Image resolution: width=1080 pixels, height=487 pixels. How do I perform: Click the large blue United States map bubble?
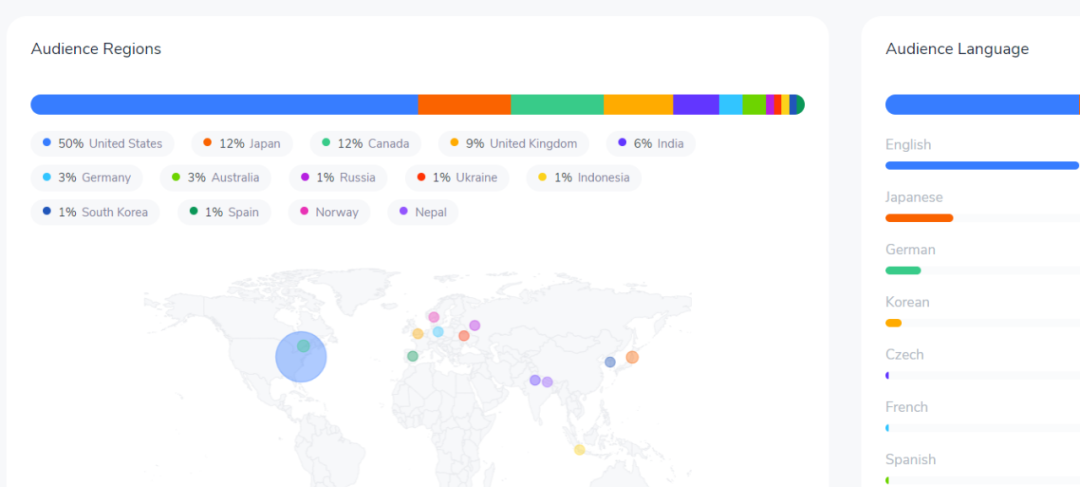(x=301, y=357)
